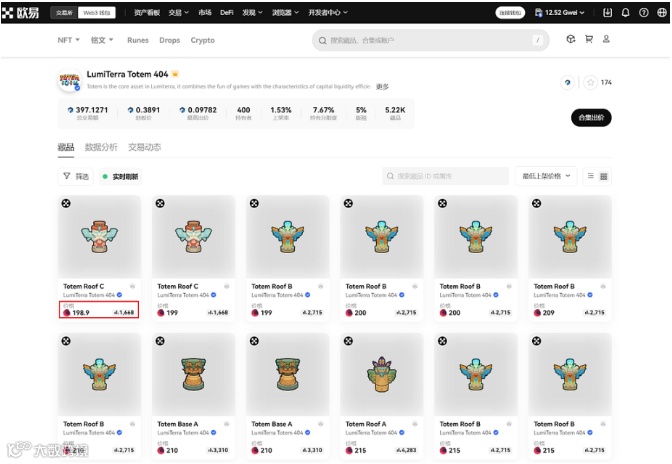Click the 1.53% stat value

tap(281, 110)
